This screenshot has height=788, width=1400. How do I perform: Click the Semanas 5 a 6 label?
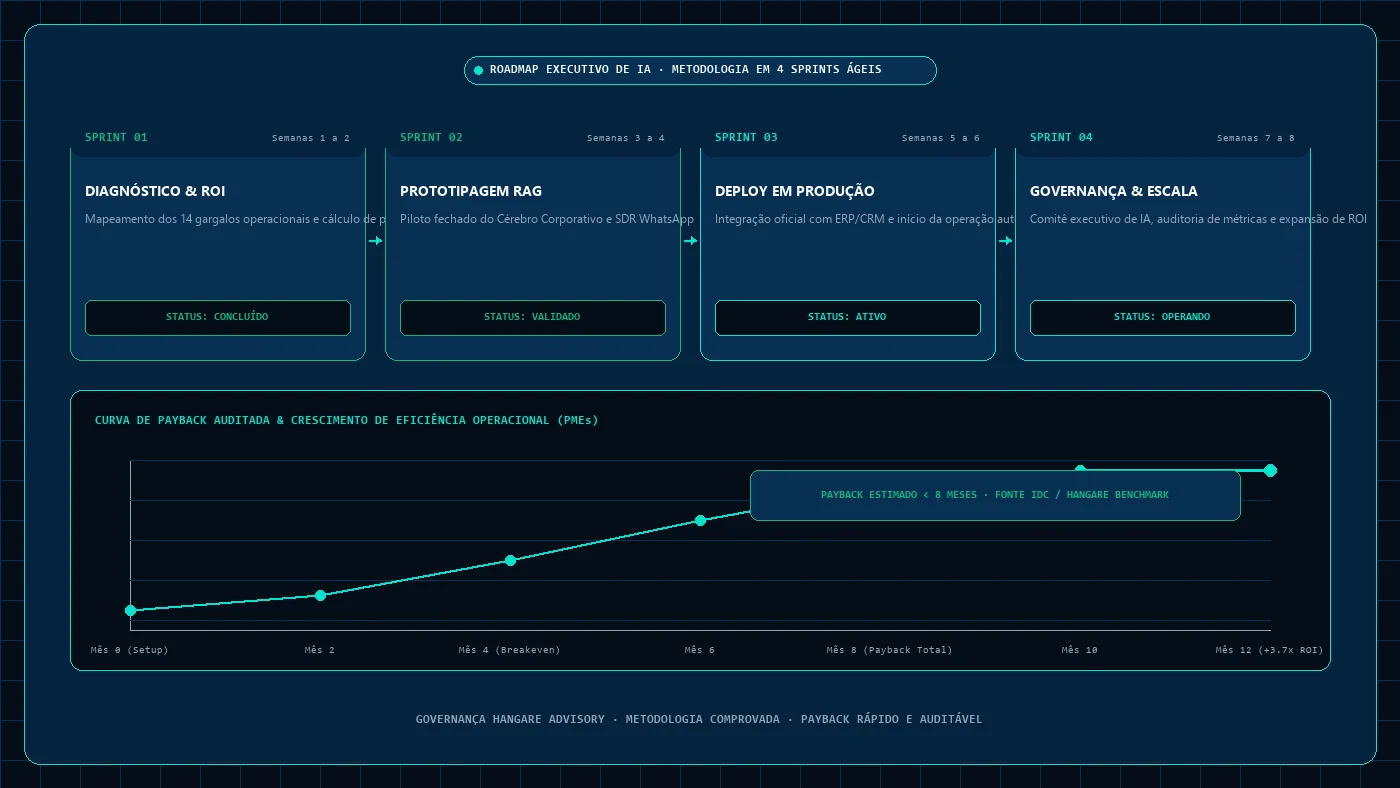coord(941,138)
